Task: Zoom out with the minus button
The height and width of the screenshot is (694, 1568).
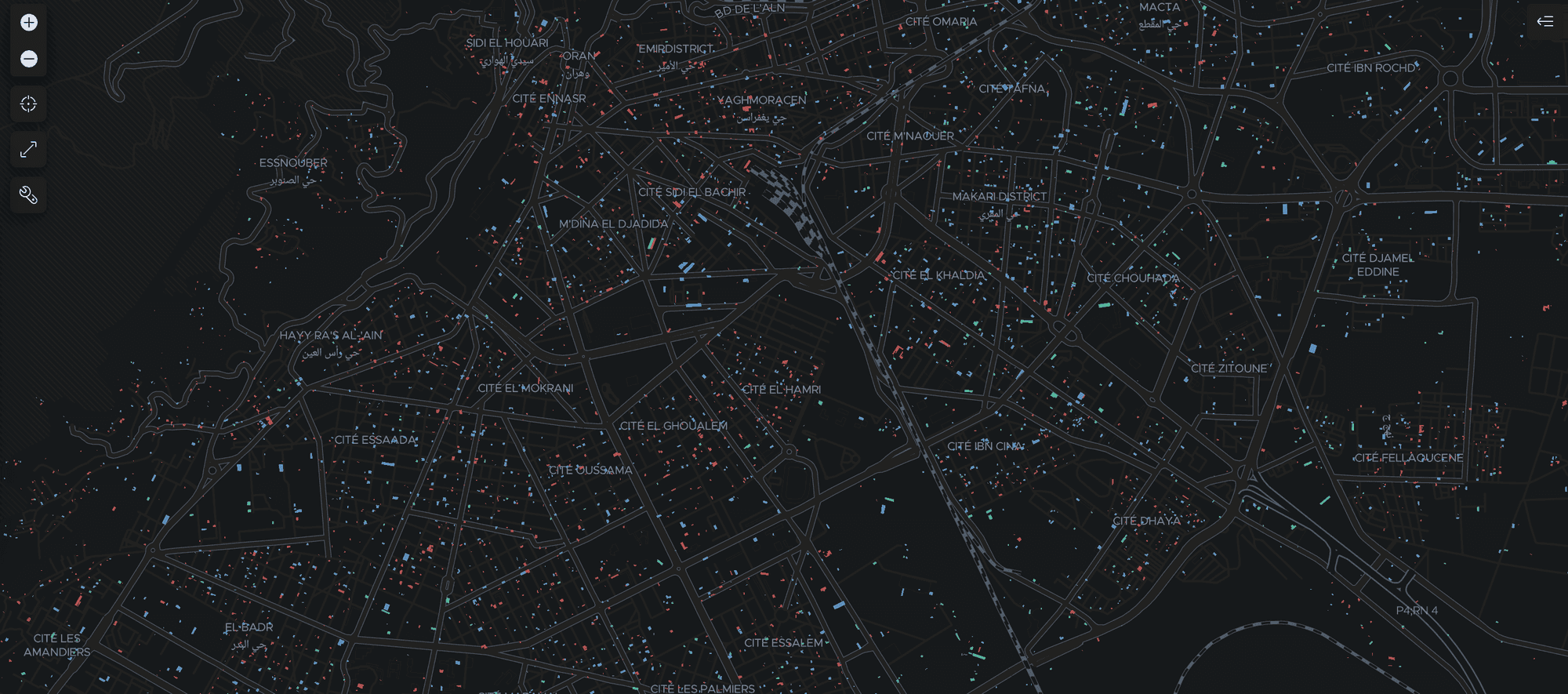Action: point(29,59)
